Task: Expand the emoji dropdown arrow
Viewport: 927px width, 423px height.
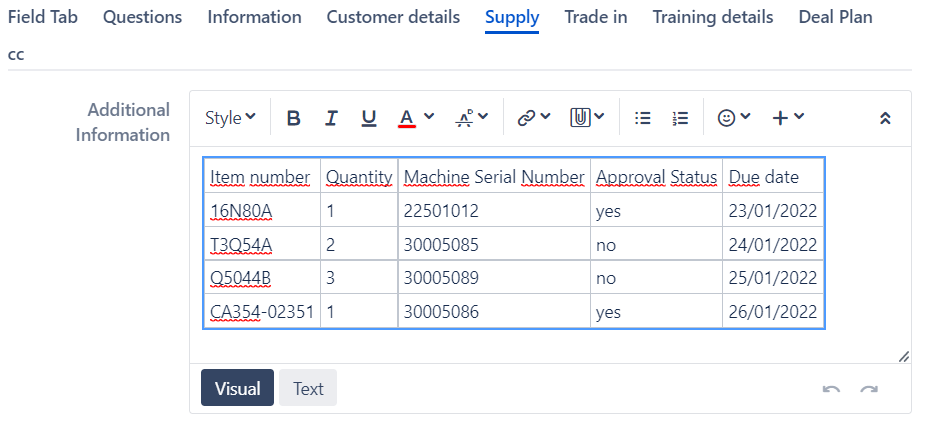Action: [745, 117]
